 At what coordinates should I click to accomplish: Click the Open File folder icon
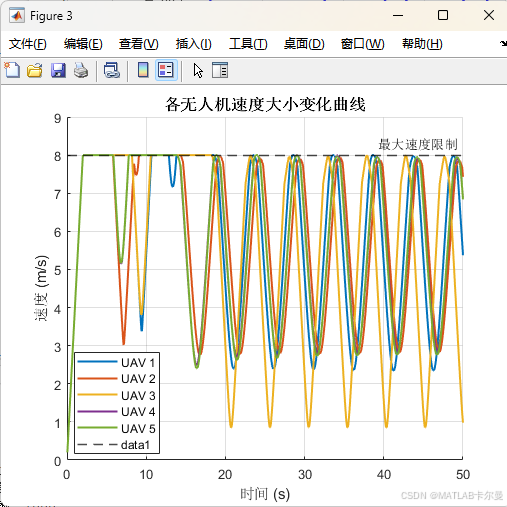35,70
